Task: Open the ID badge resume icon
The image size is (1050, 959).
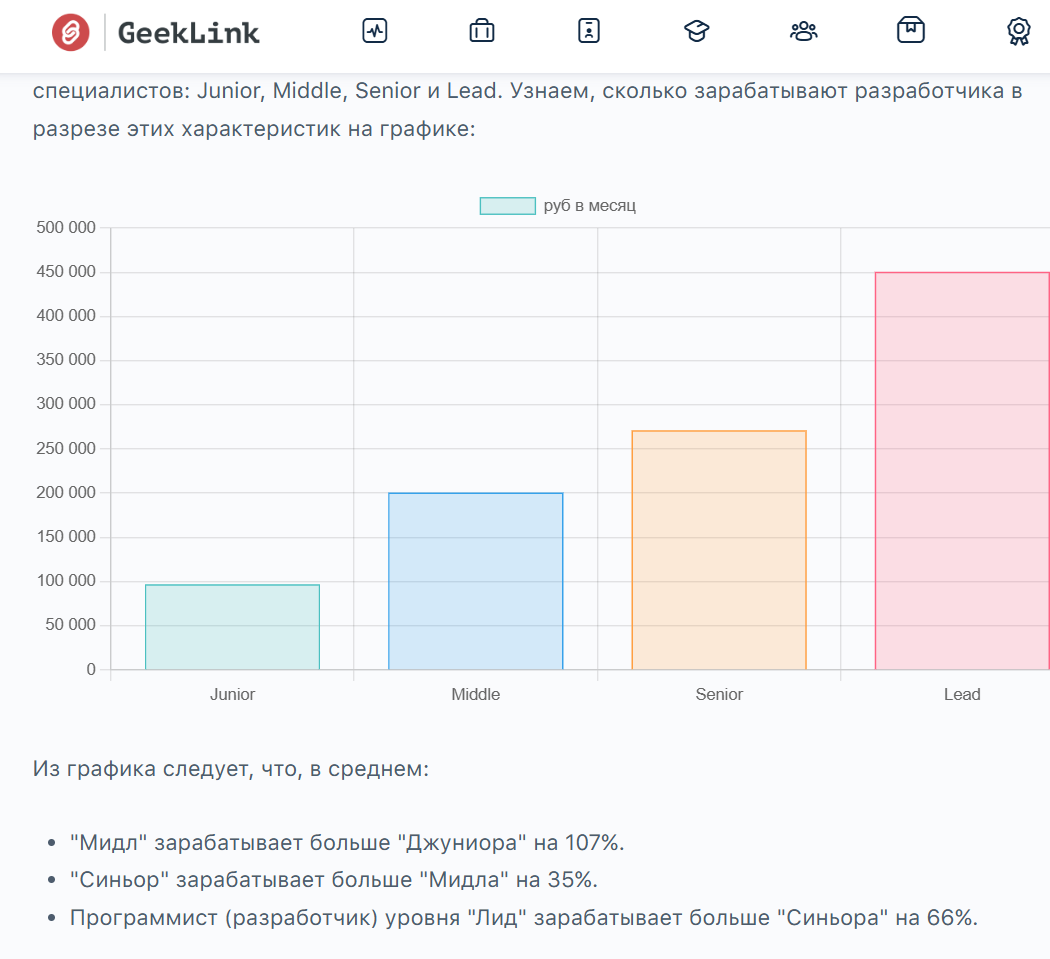Action: point(589,31)
